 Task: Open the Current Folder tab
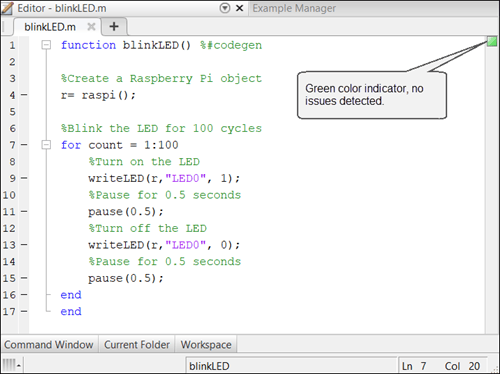tap(137, 345)
